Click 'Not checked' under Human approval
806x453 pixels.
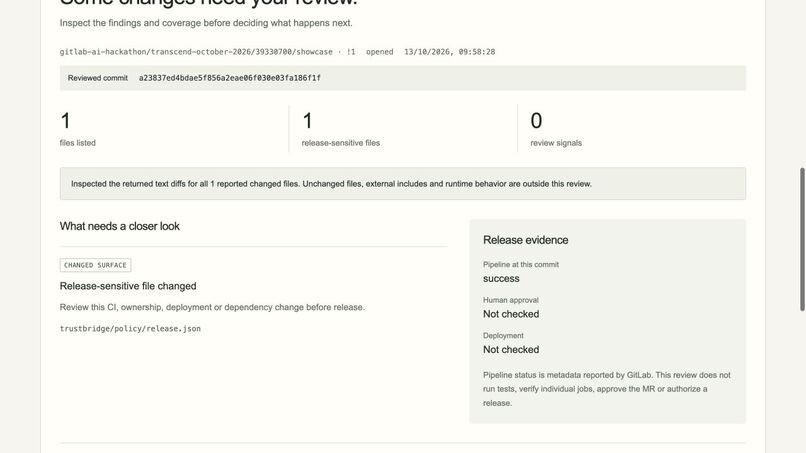click(511, 314)
